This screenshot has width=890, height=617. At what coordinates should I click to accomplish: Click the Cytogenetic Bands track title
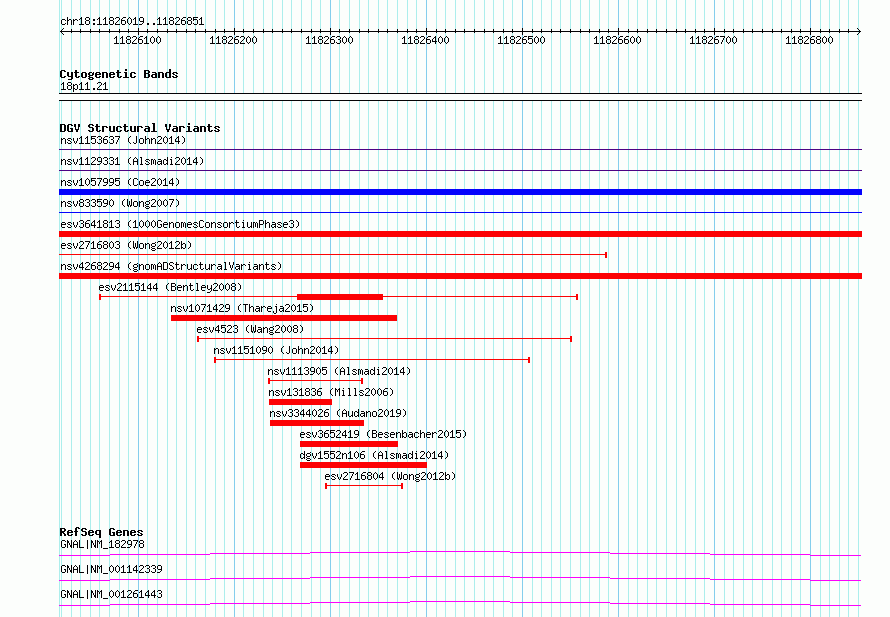pos(119,74)
